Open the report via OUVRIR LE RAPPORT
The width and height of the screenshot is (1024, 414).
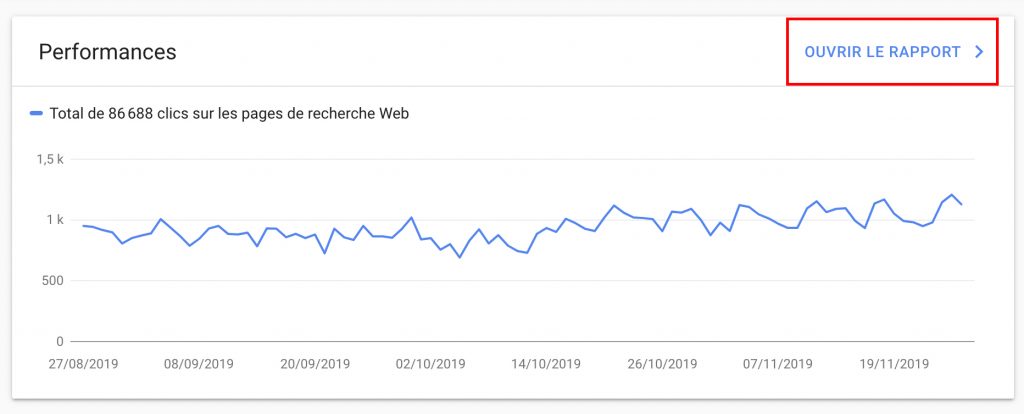(882, 52)
